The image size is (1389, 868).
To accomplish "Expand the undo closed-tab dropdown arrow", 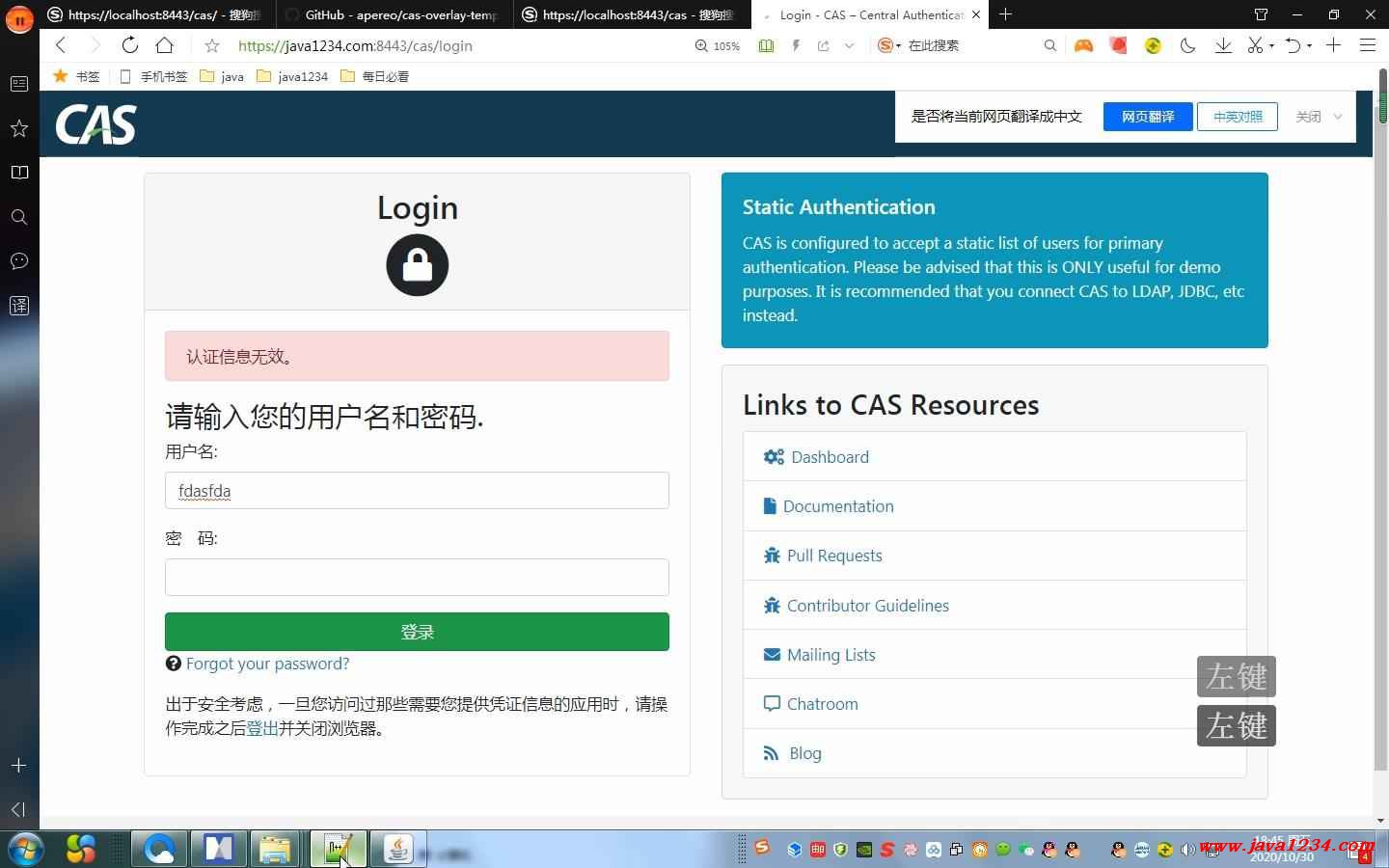I will click(1309, 45).
